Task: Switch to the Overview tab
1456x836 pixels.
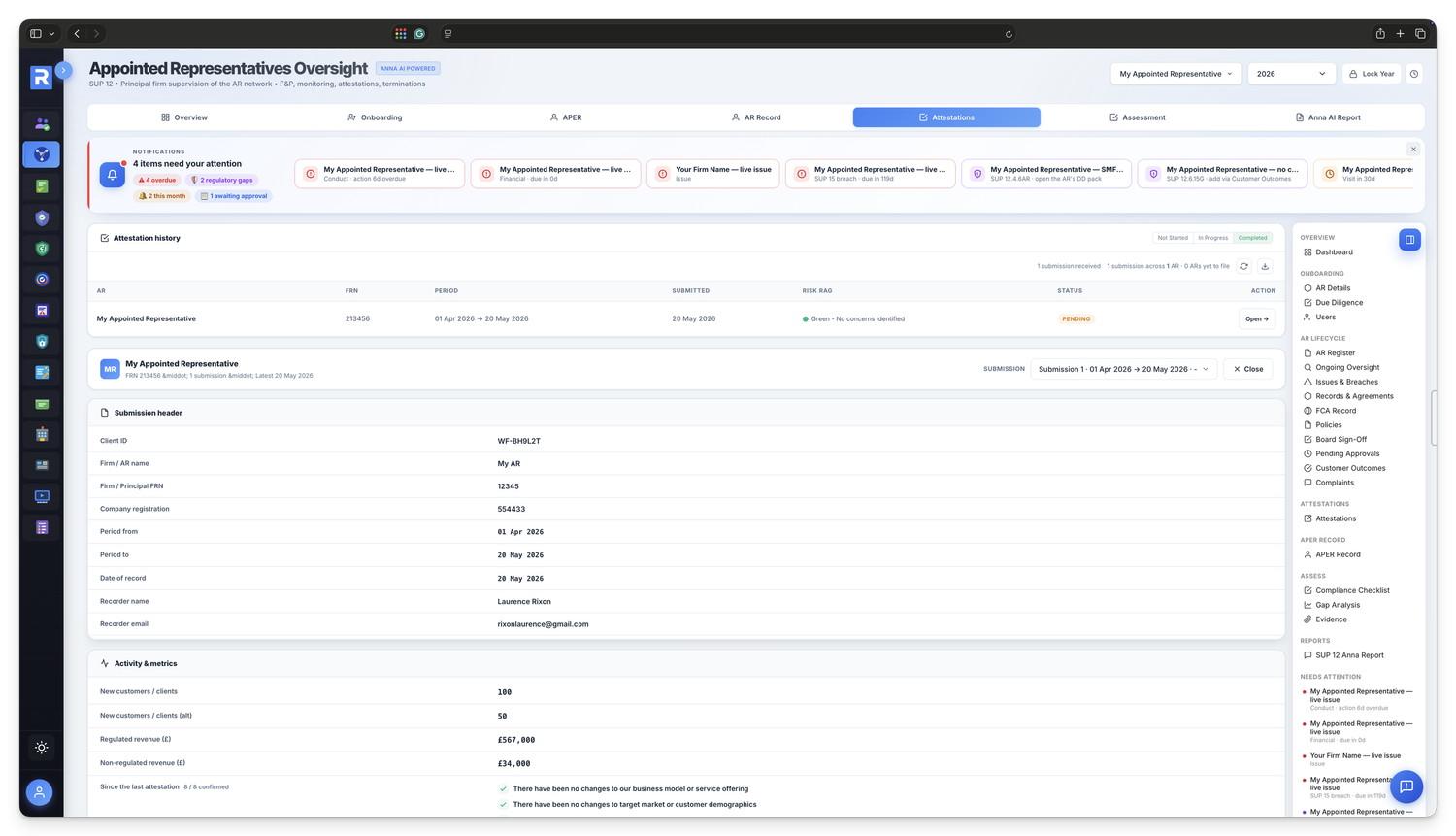Action: (184, 117)
